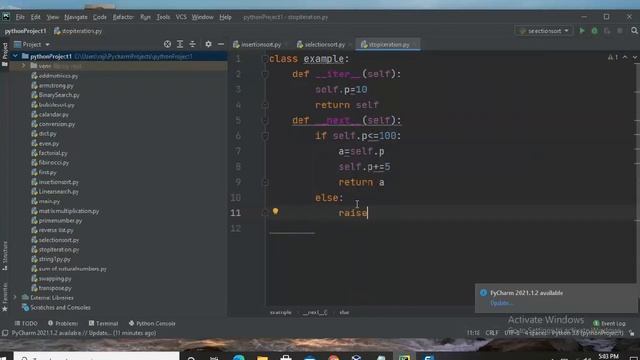Click the warnings indicator in editor corner

pos(613,58)
